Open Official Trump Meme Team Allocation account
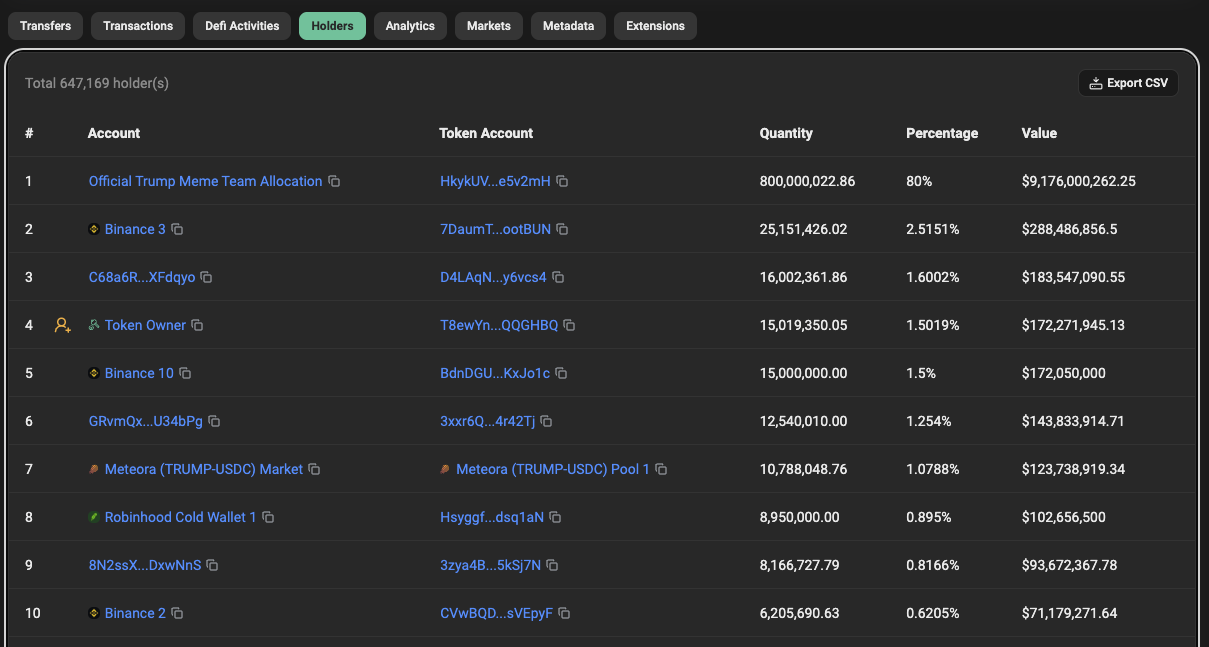The image size is (1209, 647). point(206,181)
